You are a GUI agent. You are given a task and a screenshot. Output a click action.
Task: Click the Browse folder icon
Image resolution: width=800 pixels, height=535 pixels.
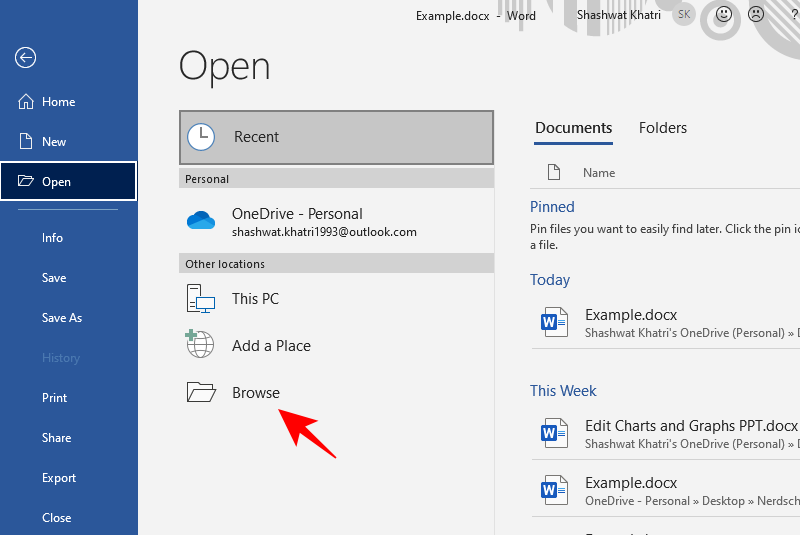tap(201, 392)
